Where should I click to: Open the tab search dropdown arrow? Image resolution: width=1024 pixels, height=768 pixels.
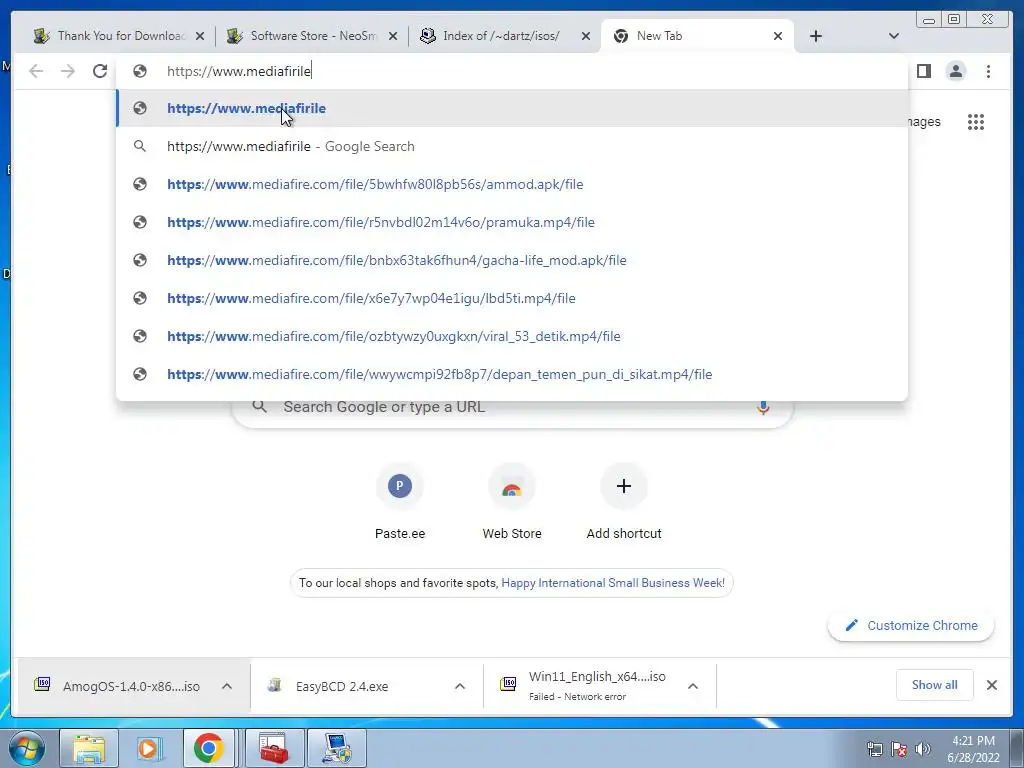pyautogui.click(x=893, y=36)
